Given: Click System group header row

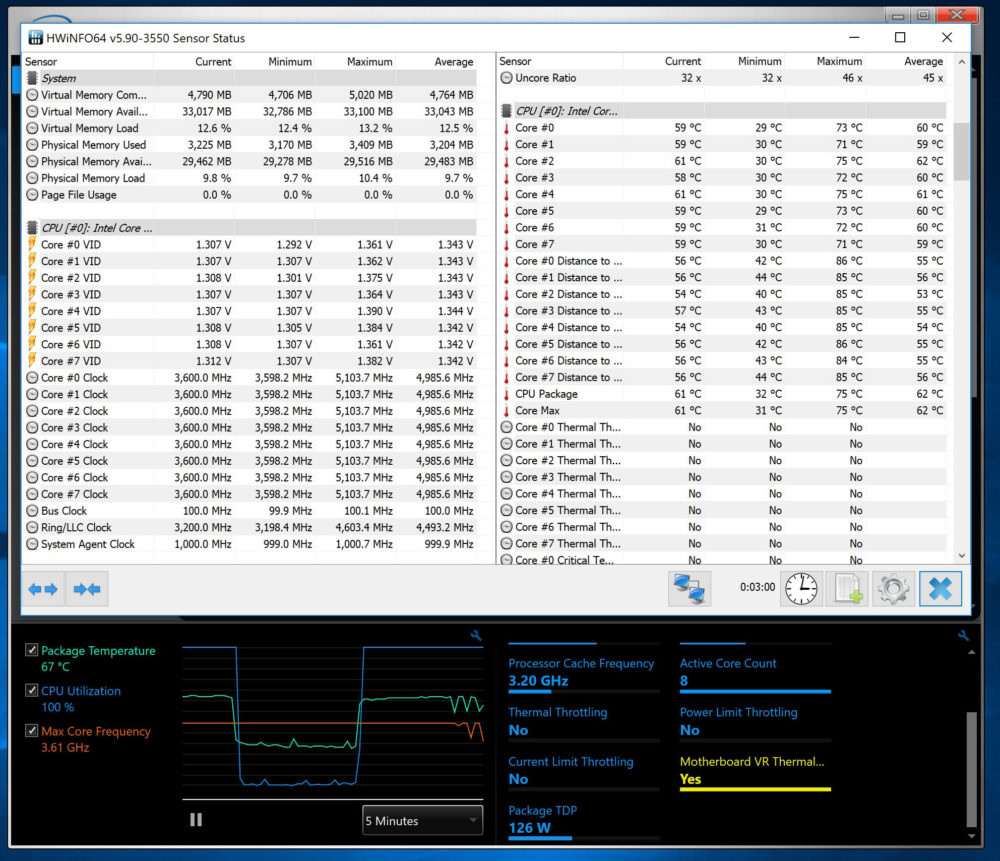Looking at the screenshot, I should coord(250,78).
